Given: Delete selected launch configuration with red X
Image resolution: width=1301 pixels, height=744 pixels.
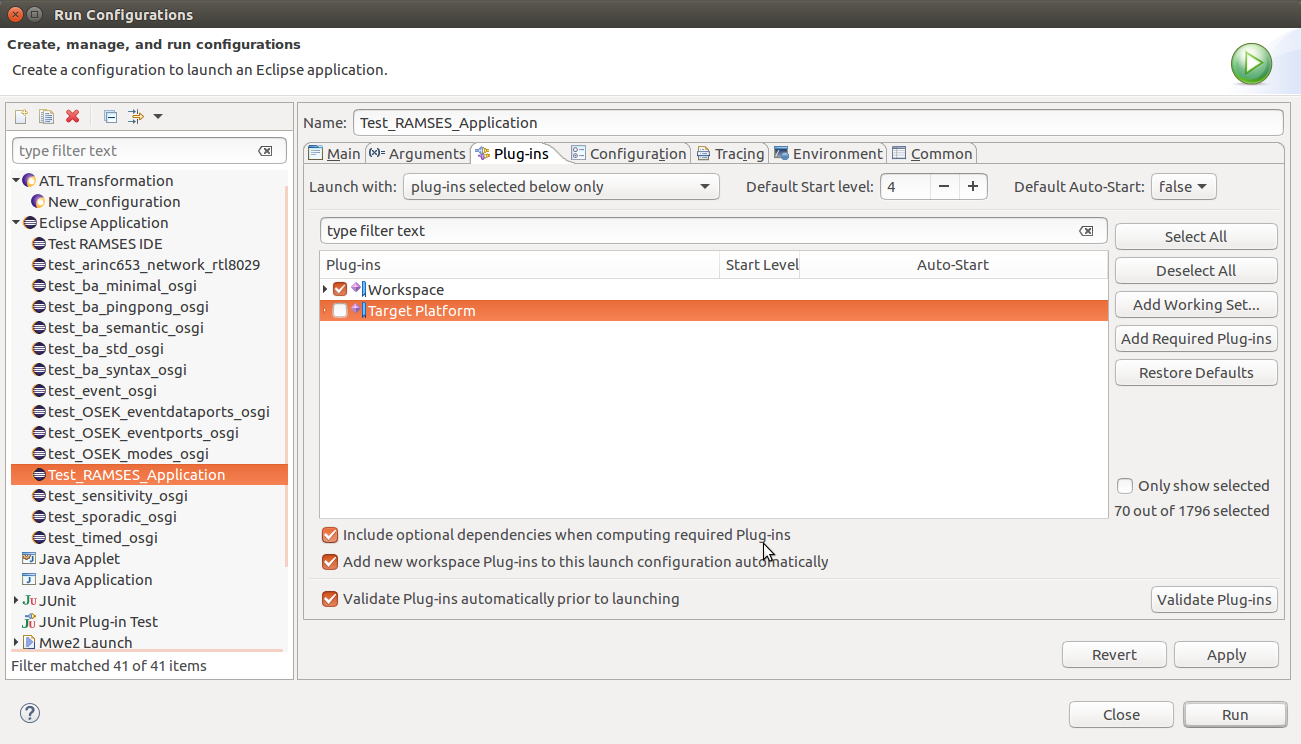Looking at the screenshot, I should pyautogui.click(x=72, y=117).
